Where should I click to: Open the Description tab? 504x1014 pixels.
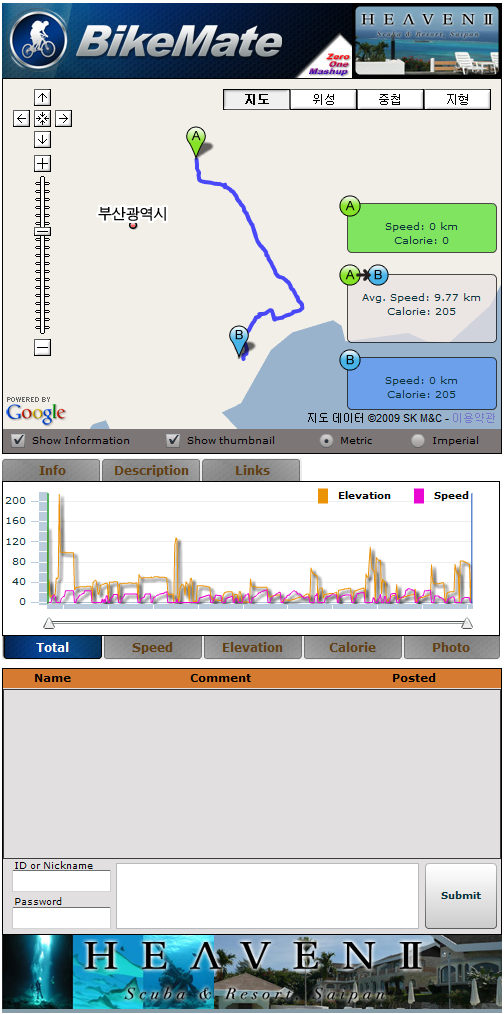click(151, 470)
